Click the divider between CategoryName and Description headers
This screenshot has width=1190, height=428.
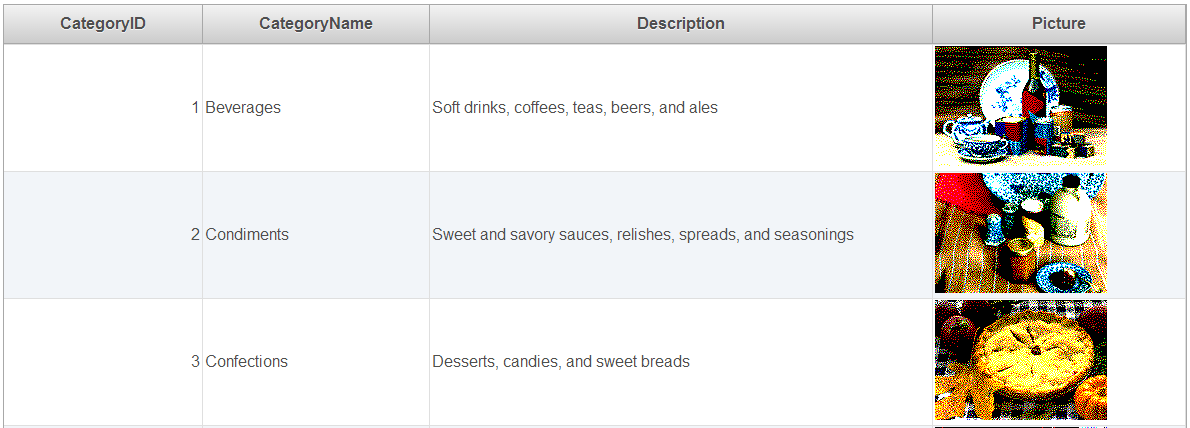(429, 24)
